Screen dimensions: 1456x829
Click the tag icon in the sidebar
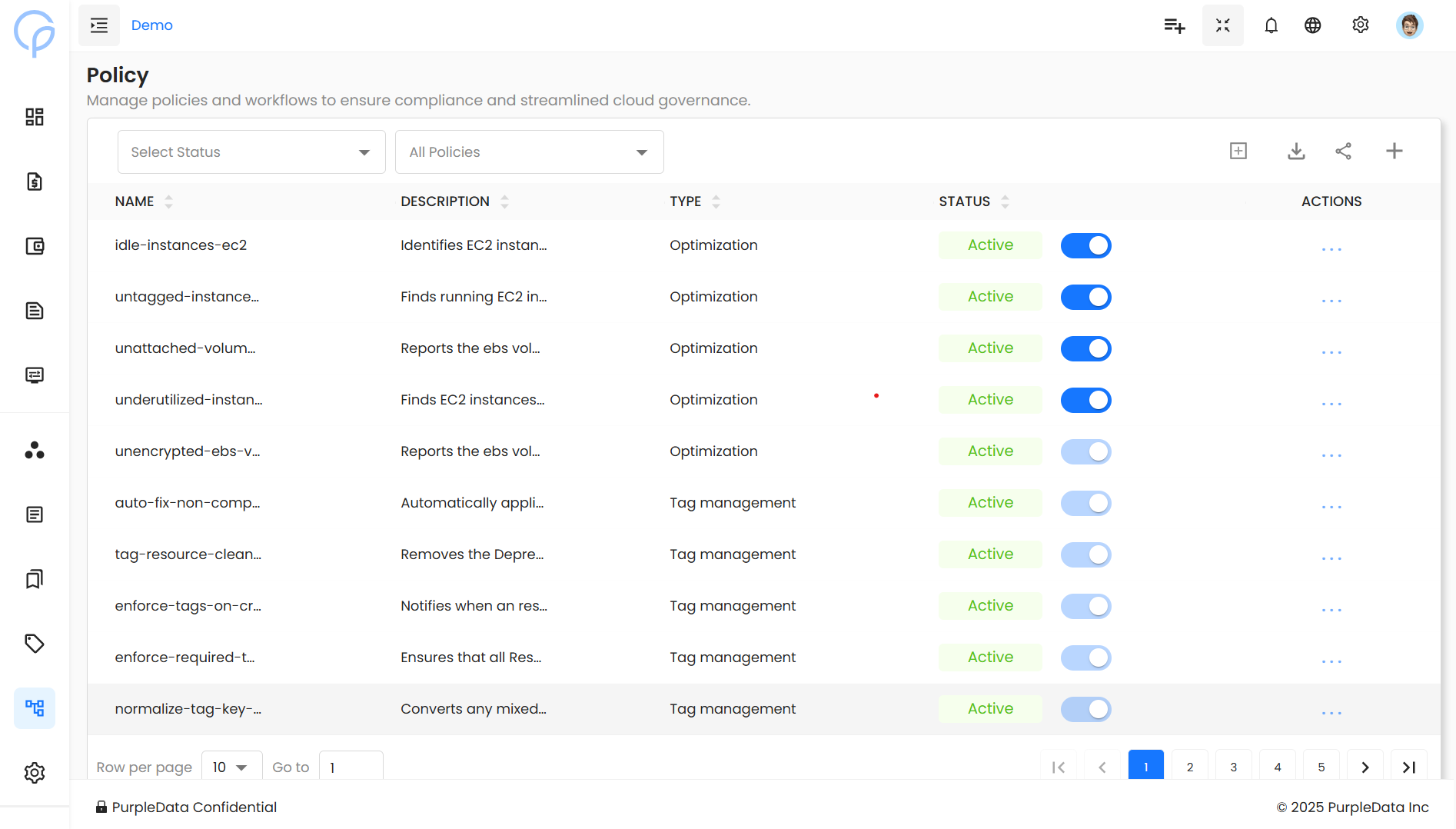coord(35,643)
